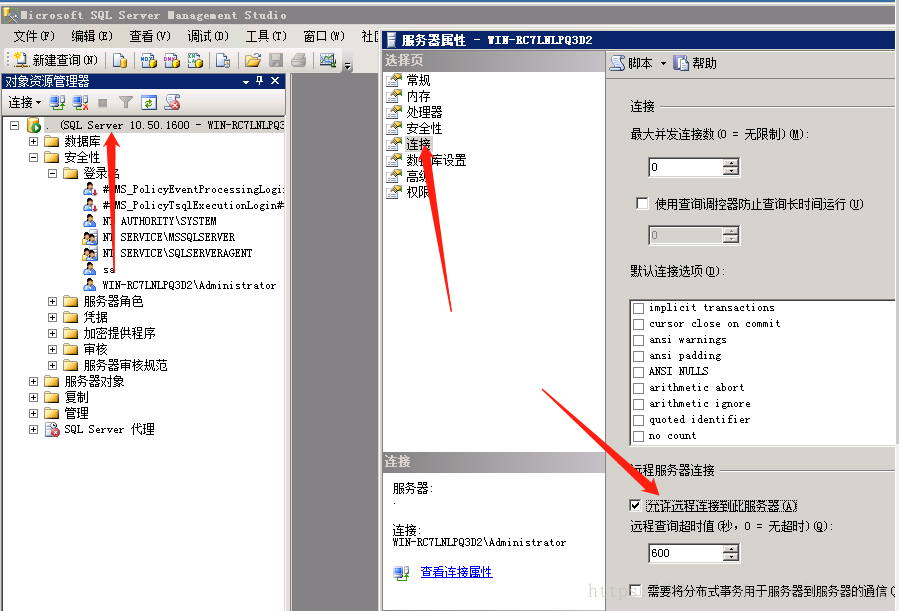Expand the 服务器审核规范 folder
The height and width of the screenshot is (611, 899).
pyautogui.click(x=53, y=366)
